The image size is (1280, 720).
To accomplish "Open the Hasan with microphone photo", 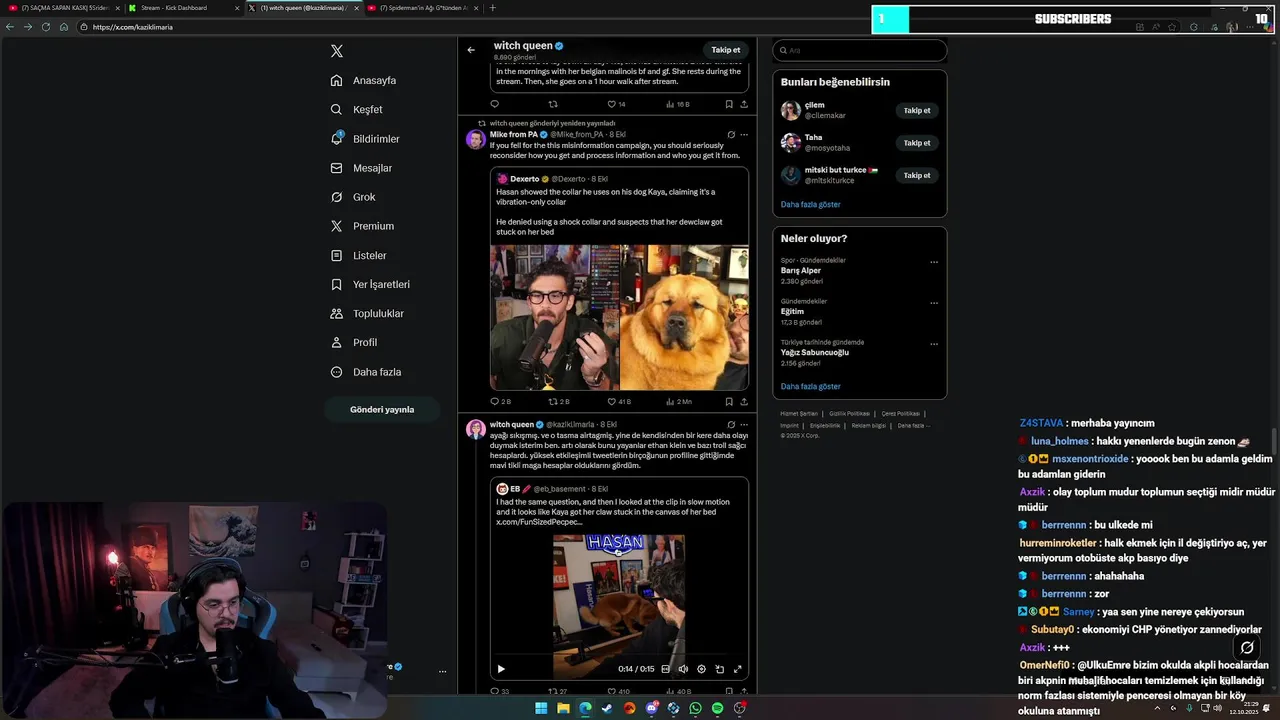I will point(554,317).
